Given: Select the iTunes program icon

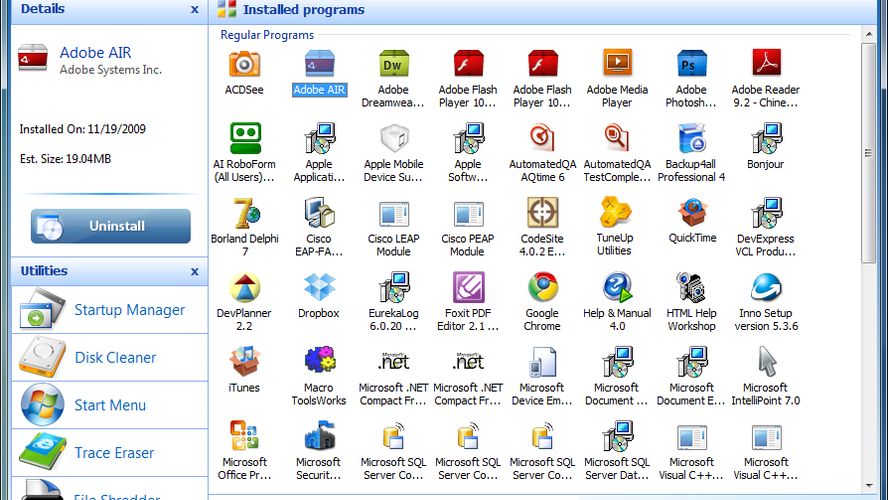Looking at the screenshot, I should click(x=245, y=362).
